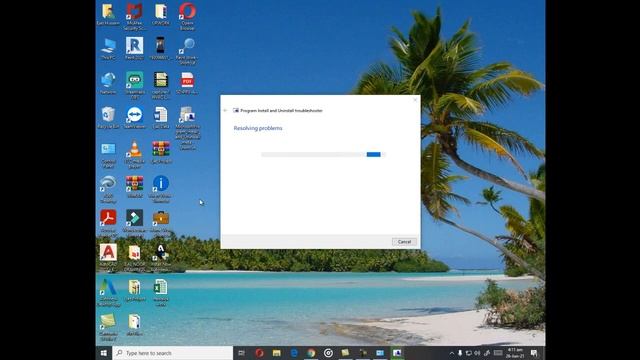
Task: Open the red PDF file icon
Action: tap(187, 83)
